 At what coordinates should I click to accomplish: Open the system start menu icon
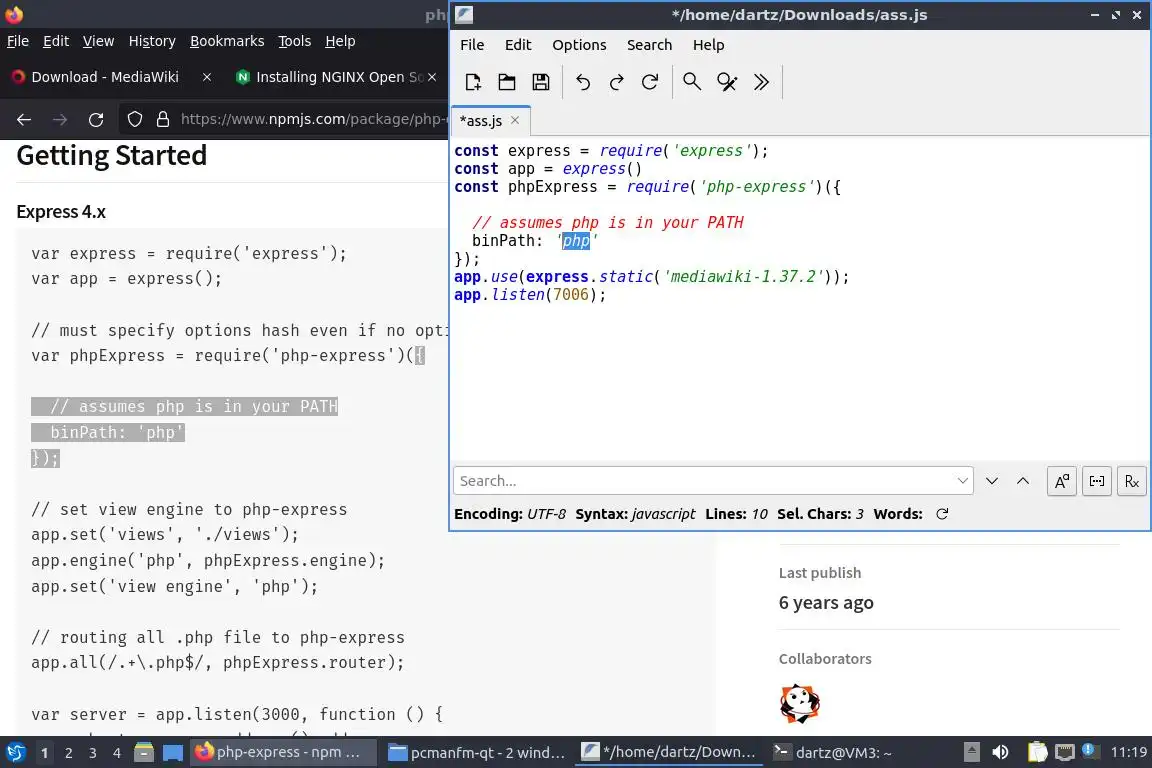15,752
